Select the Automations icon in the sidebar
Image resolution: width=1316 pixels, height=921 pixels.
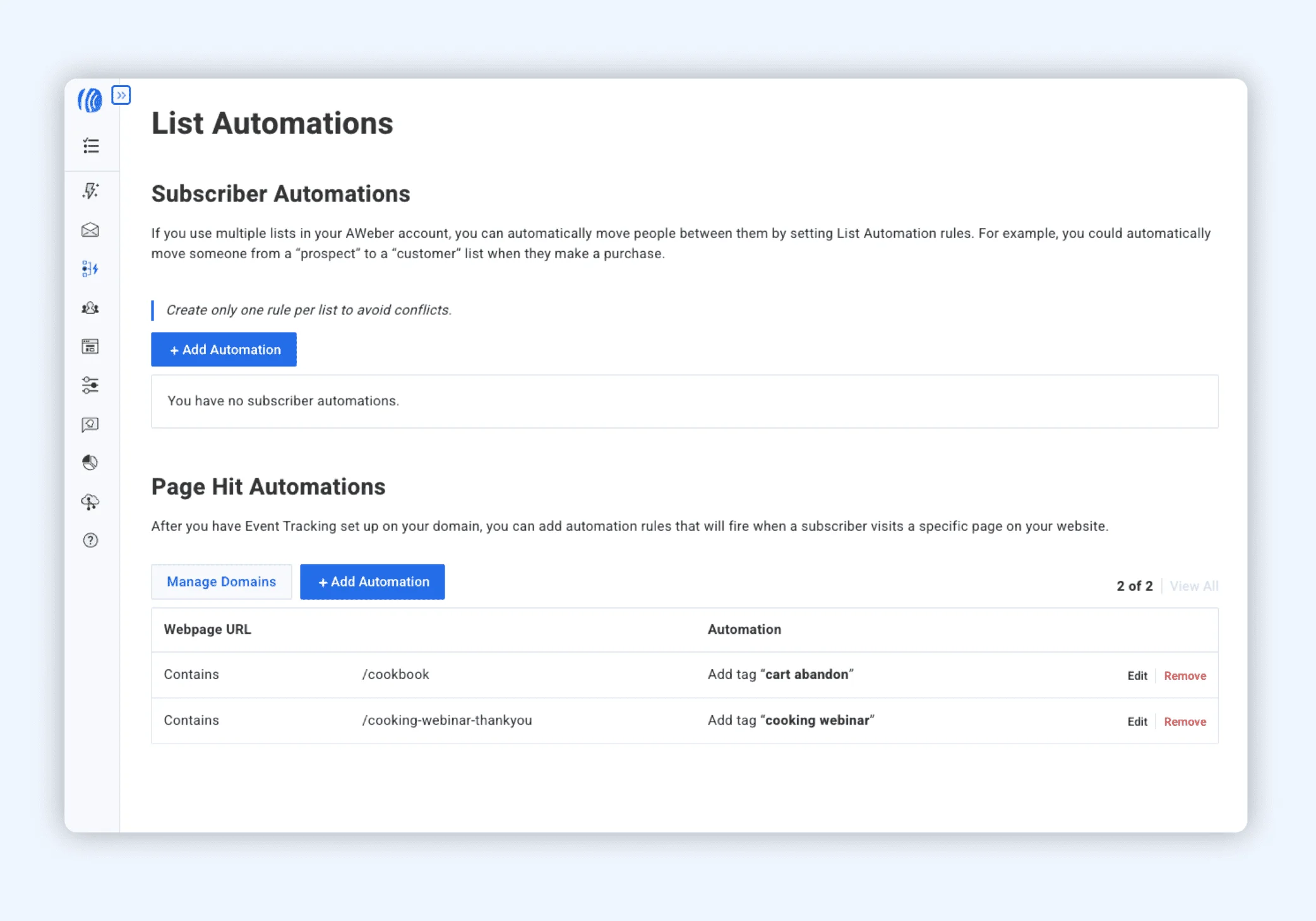(x=90, y=269)
